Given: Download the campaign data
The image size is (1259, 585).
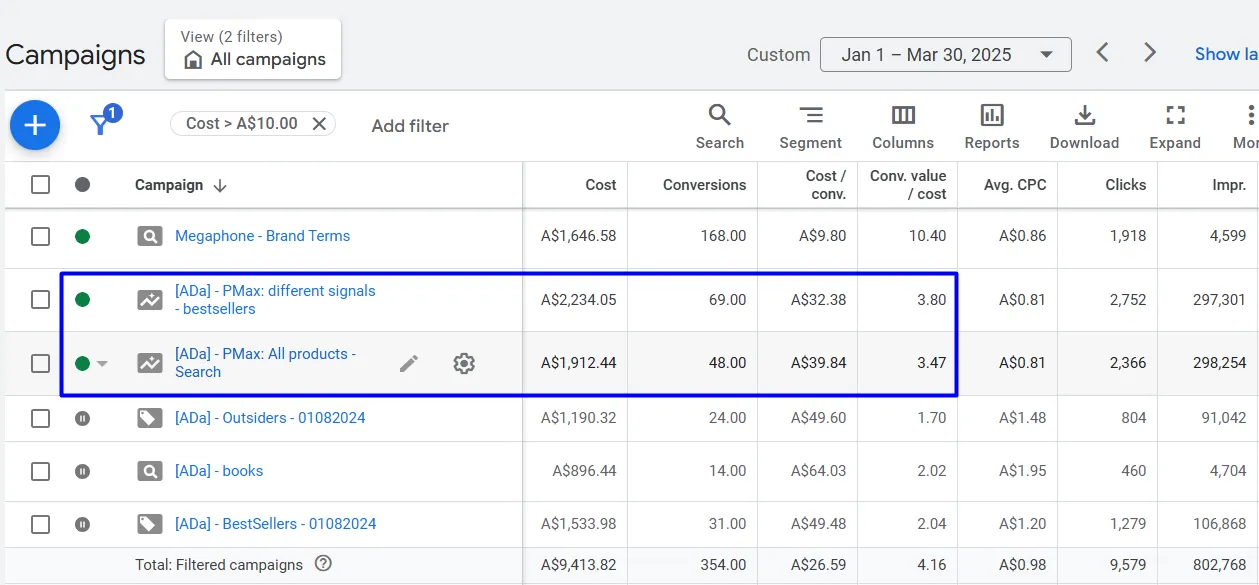Looking at the screenshot, I should 1084,125.
